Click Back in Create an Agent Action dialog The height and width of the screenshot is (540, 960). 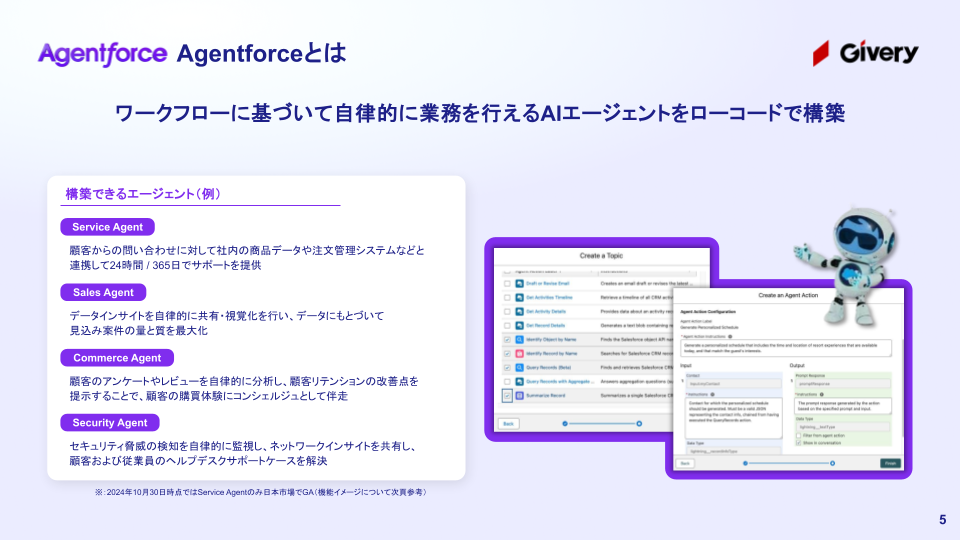click(685, 463)
